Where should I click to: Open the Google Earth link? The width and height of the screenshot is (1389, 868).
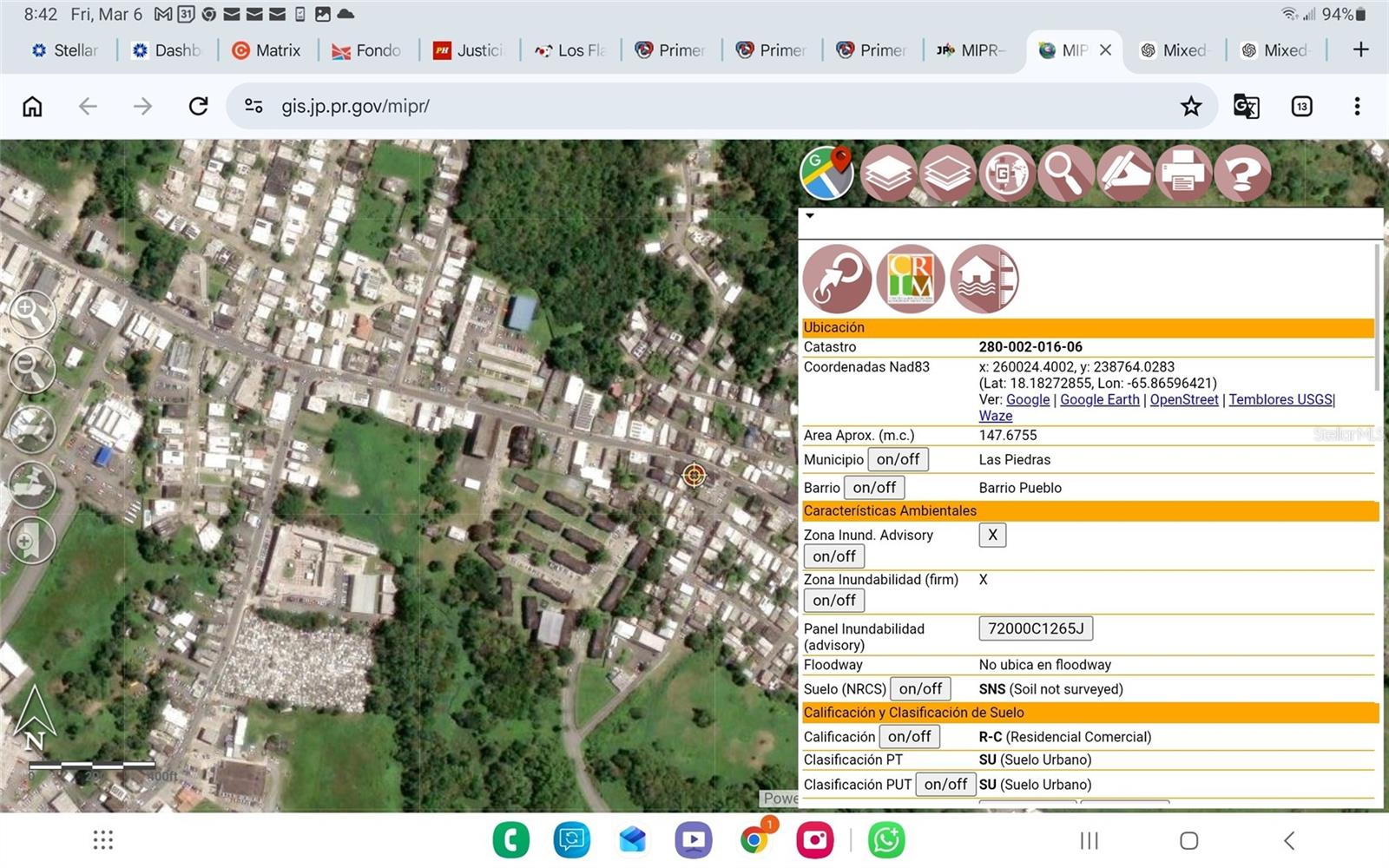(1099, 399)
